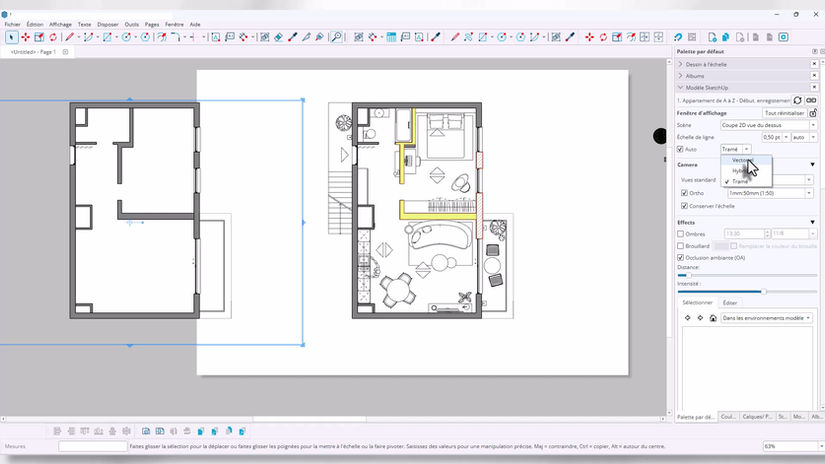Toggle the Auto render checkbox
The width and height of the screenshot is (825, 464).
coord(680,149)
